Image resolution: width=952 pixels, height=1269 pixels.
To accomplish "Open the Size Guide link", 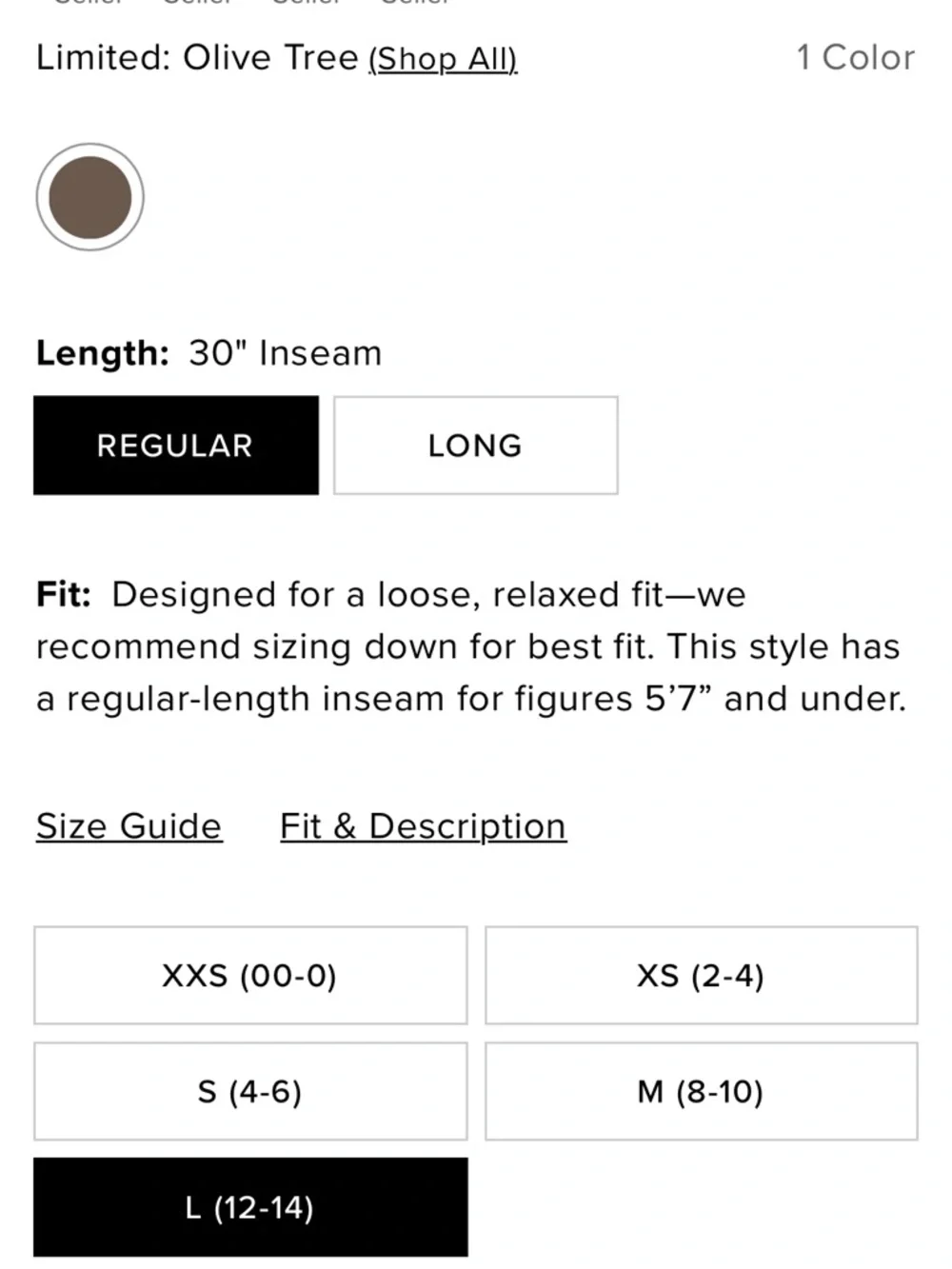I will coord(129,826).
